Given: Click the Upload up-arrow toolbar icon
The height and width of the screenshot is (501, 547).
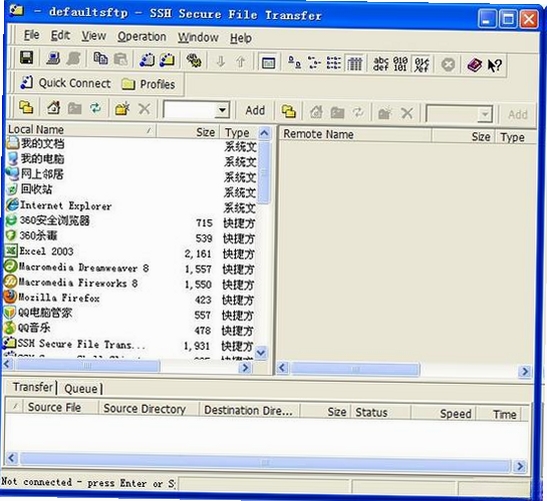Looking at the screenshot, I should tap(240, 62).
